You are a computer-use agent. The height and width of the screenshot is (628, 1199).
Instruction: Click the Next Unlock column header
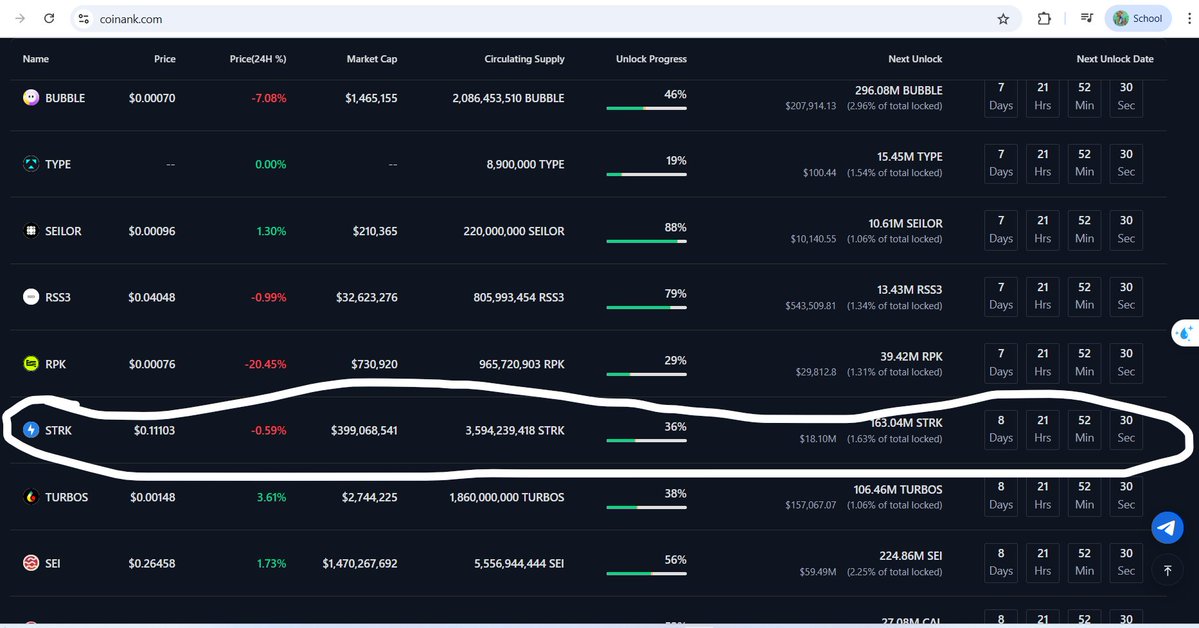(915, 59)
